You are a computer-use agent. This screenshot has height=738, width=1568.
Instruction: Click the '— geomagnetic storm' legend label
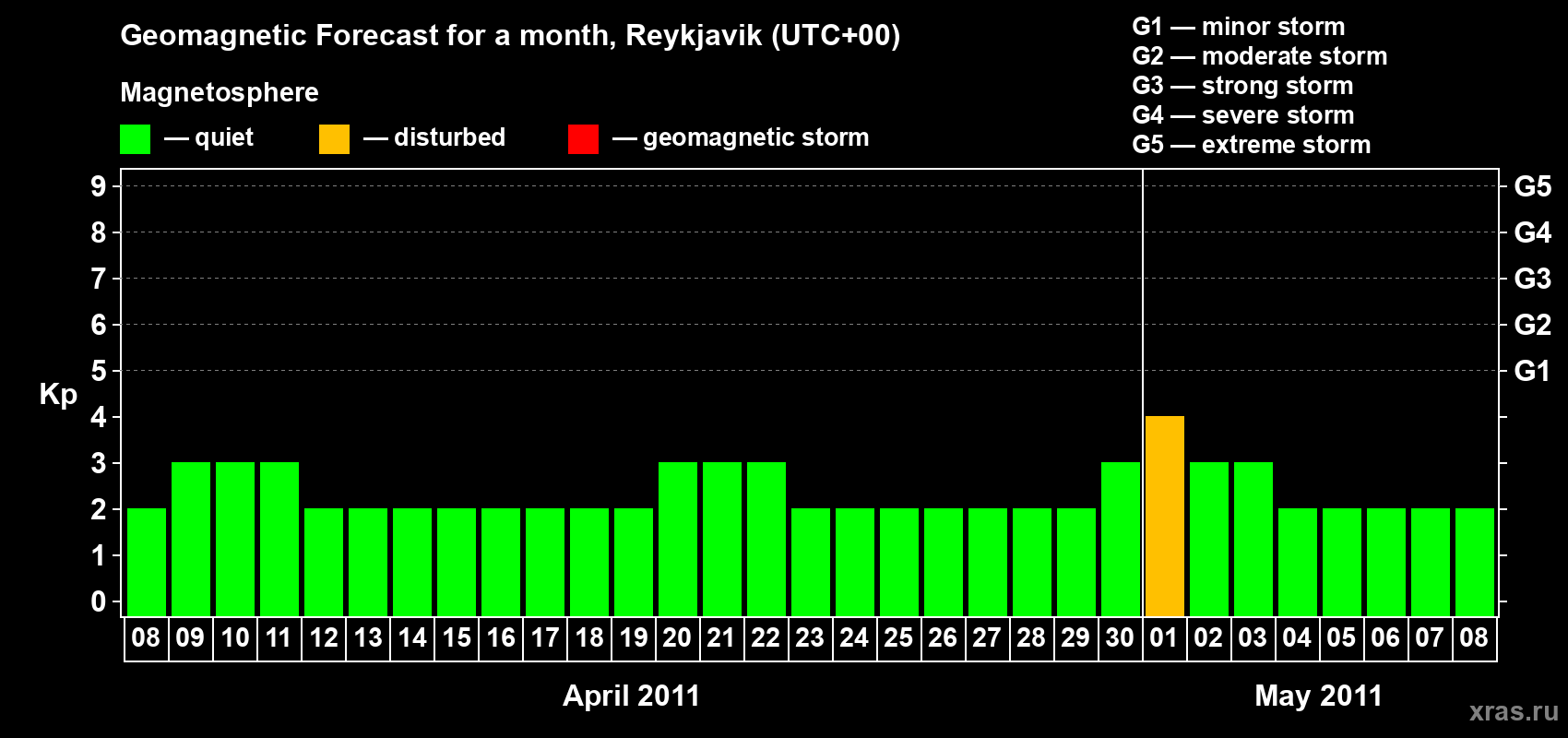(x=741, y=138)
